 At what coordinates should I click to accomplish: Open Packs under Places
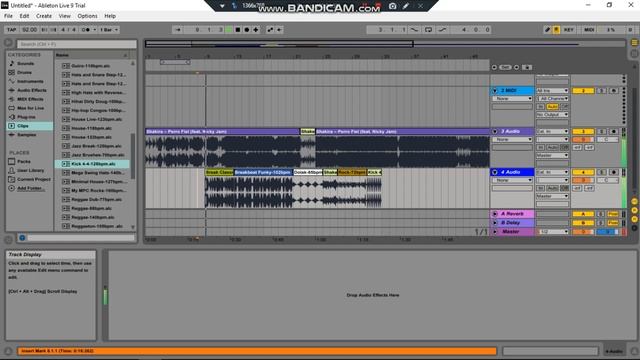pyautogui.click(x=24, y=162)
